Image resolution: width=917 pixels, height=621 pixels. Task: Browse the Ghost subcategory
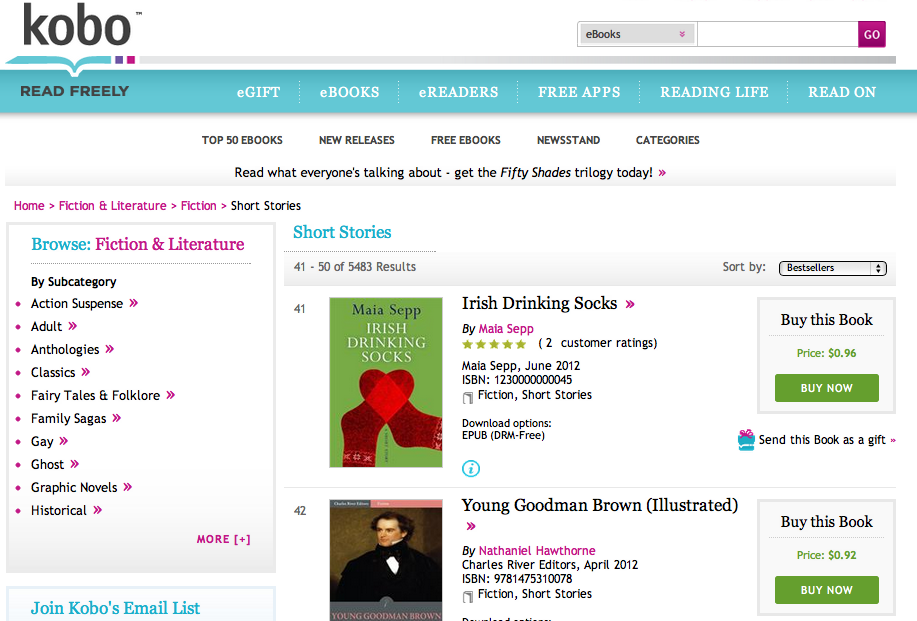[x=47, y=464]
